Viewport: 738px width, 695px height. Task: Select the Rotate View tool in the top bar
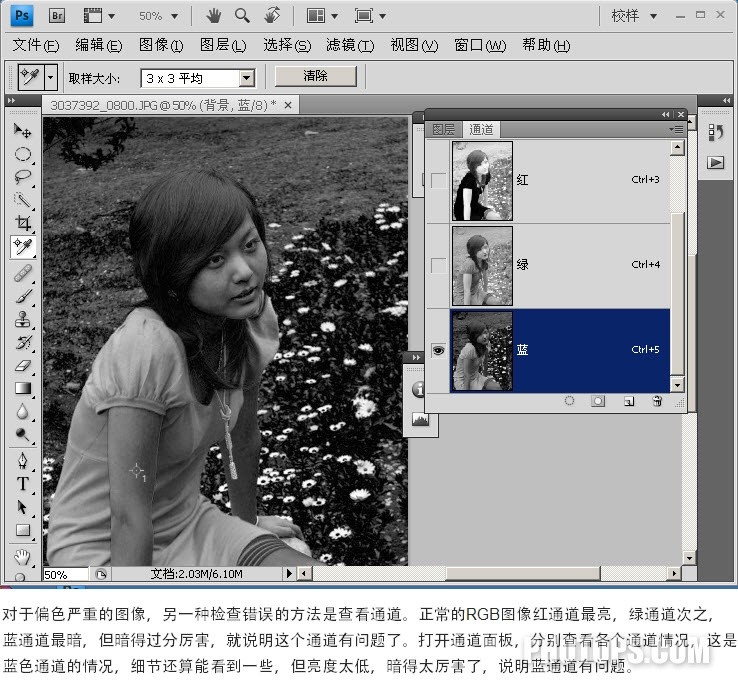coord(272,16)
